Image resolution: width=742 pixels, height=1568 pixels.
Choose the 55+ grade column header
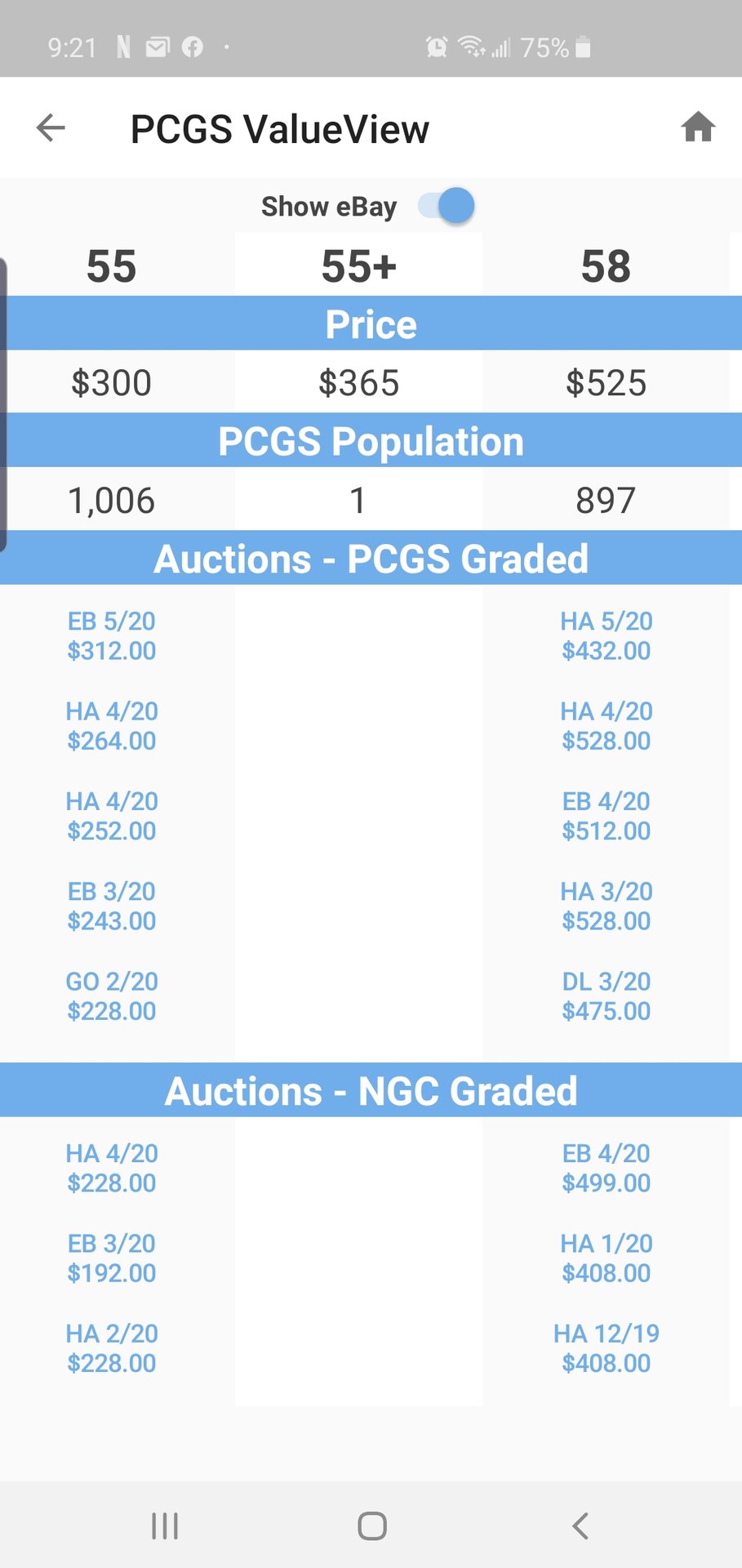[358, 266]
